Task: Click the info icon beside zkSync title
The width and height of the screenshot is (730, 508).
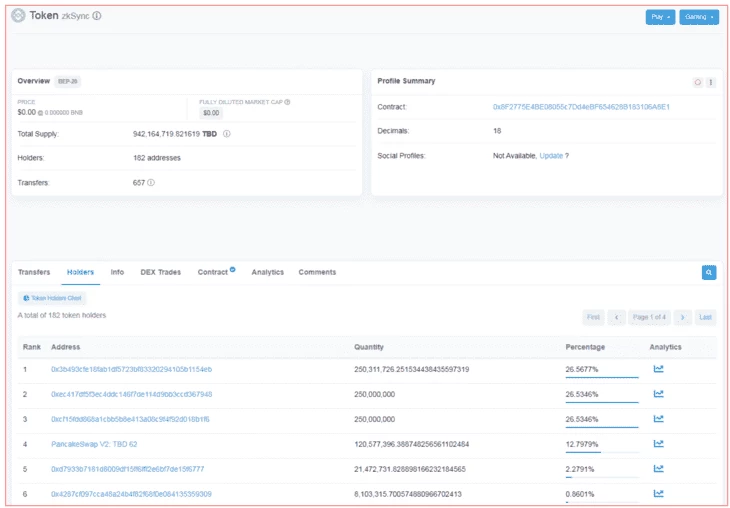Action: [96, 16]
